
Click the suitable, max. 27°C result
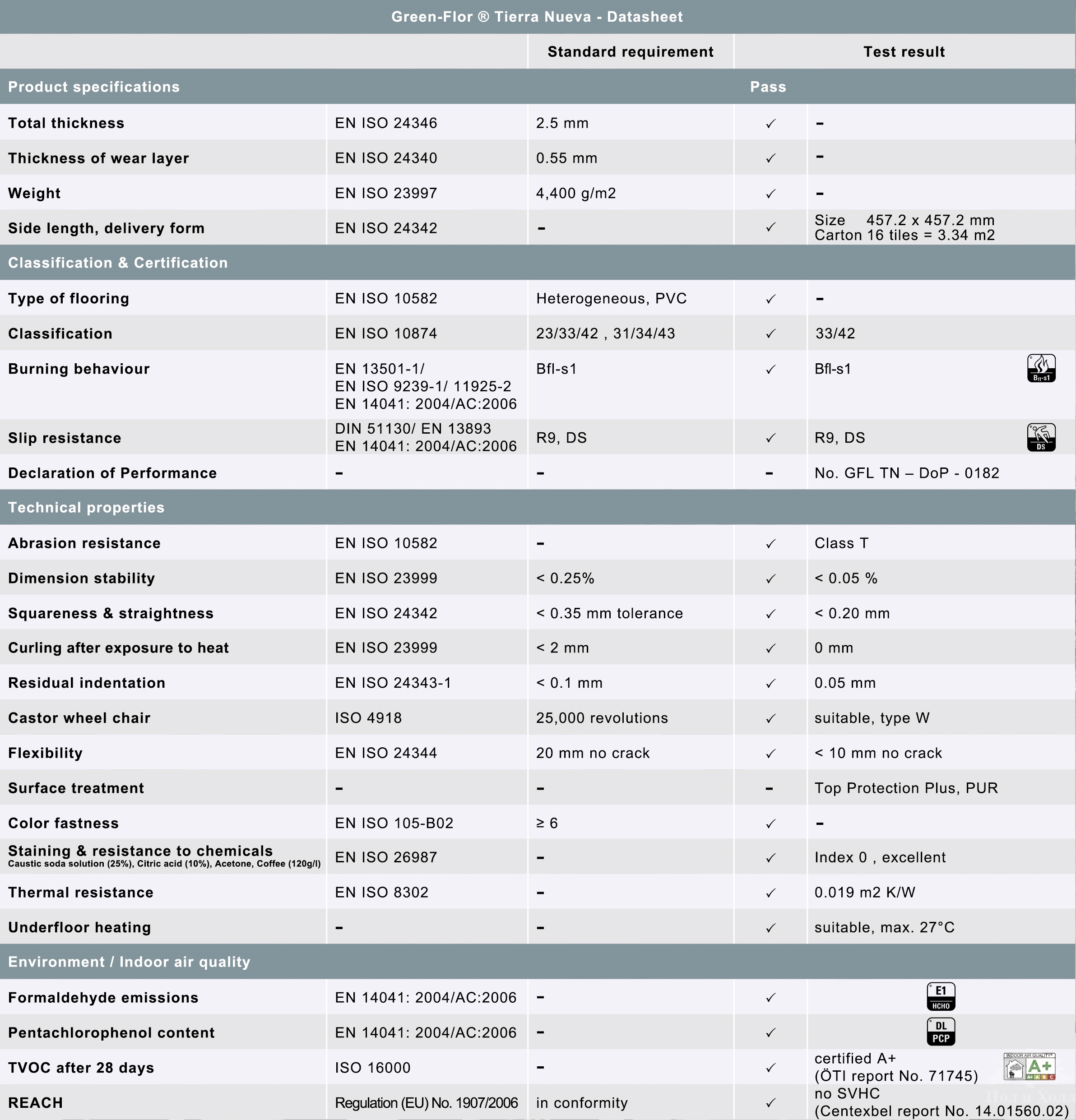[885, 927]
